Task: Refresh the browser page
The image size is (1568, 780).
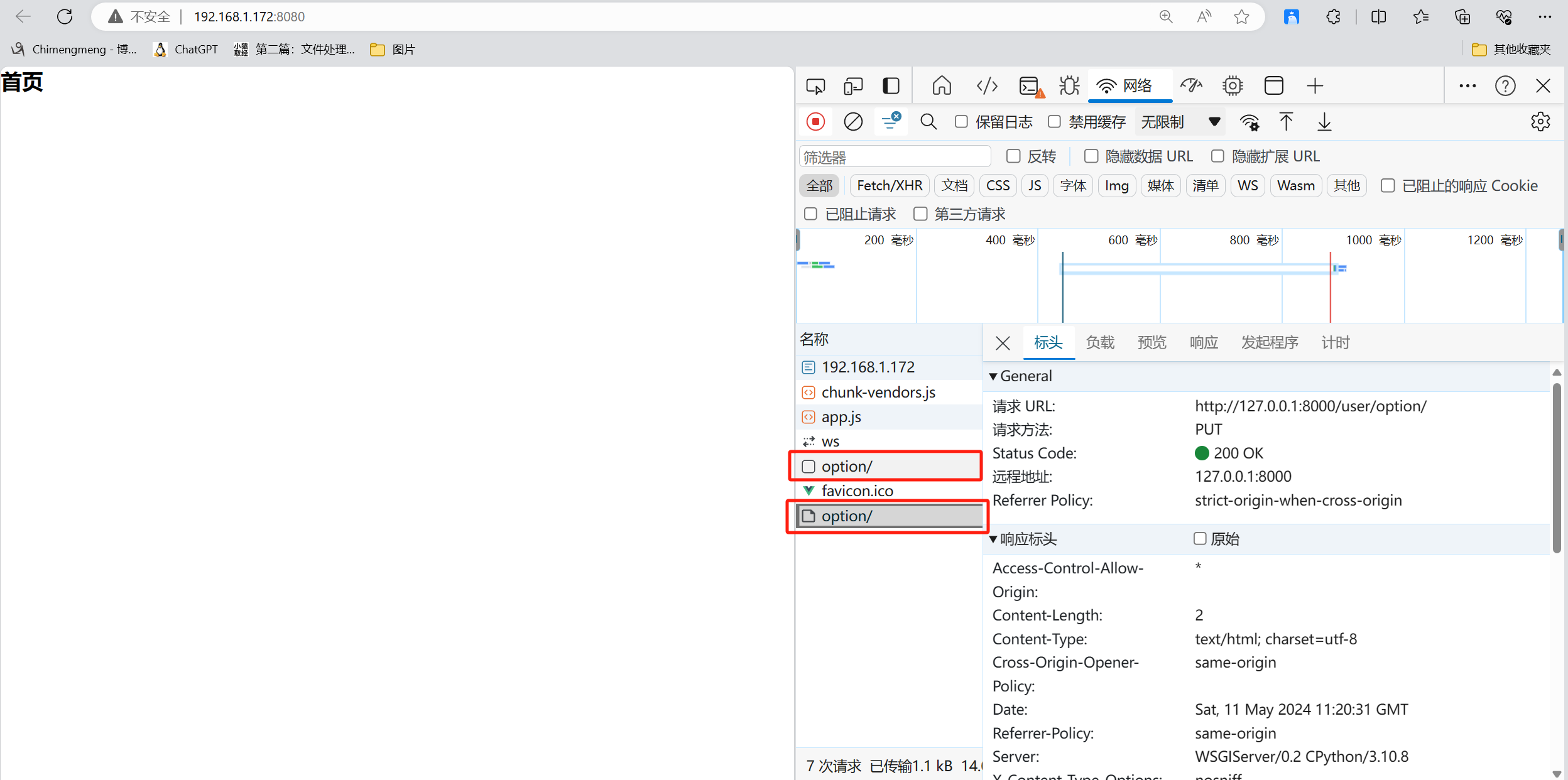Action: tap(65, 16)
